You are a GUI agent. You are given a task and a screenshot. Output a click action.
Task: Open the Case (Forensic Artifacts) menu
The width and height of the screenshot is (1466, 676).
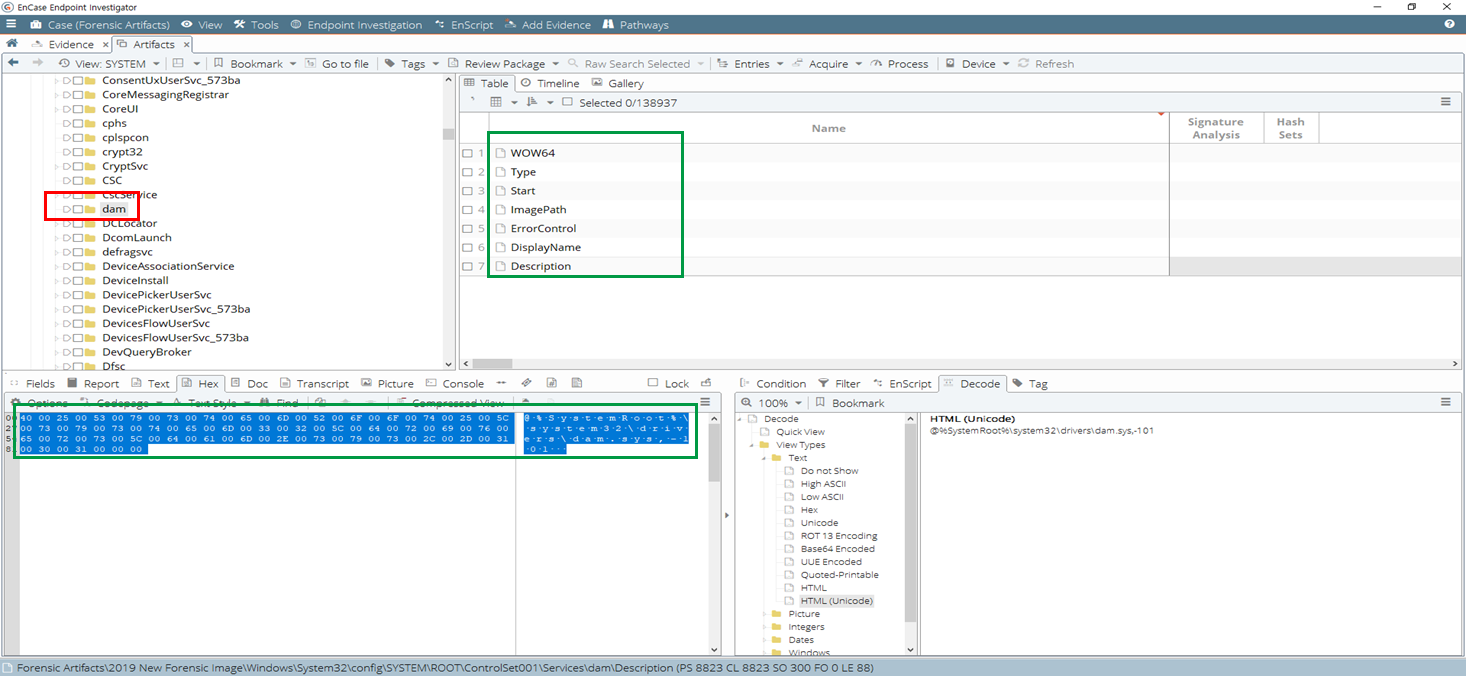click(99, 24)
